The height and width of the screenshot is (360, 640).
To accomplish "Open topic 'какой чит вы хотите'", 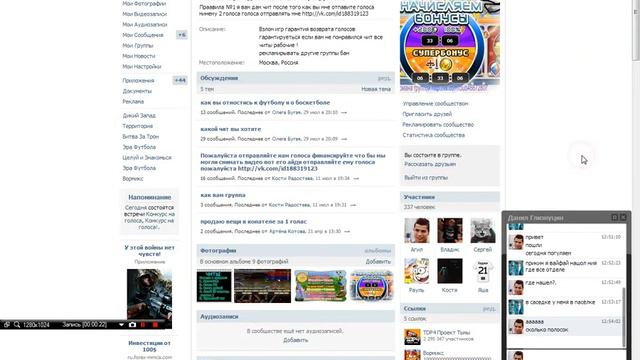I will click(x=231, y=129).
